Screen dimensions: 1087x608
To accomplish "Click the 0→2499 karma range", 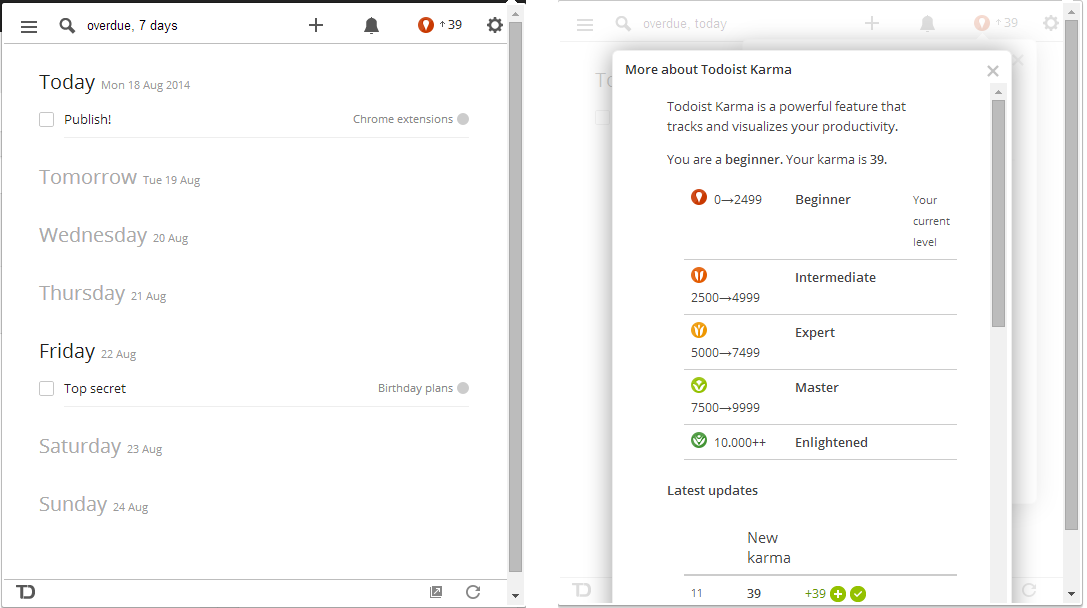I will (738, 200).
